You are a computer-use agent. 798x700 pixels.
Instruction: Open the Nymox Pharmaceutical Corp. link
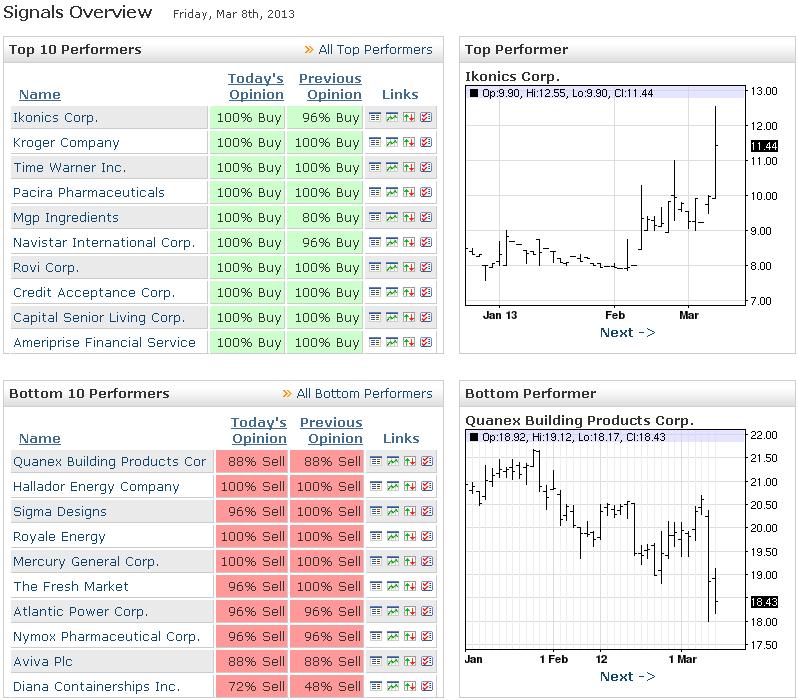tap(106, 636)
